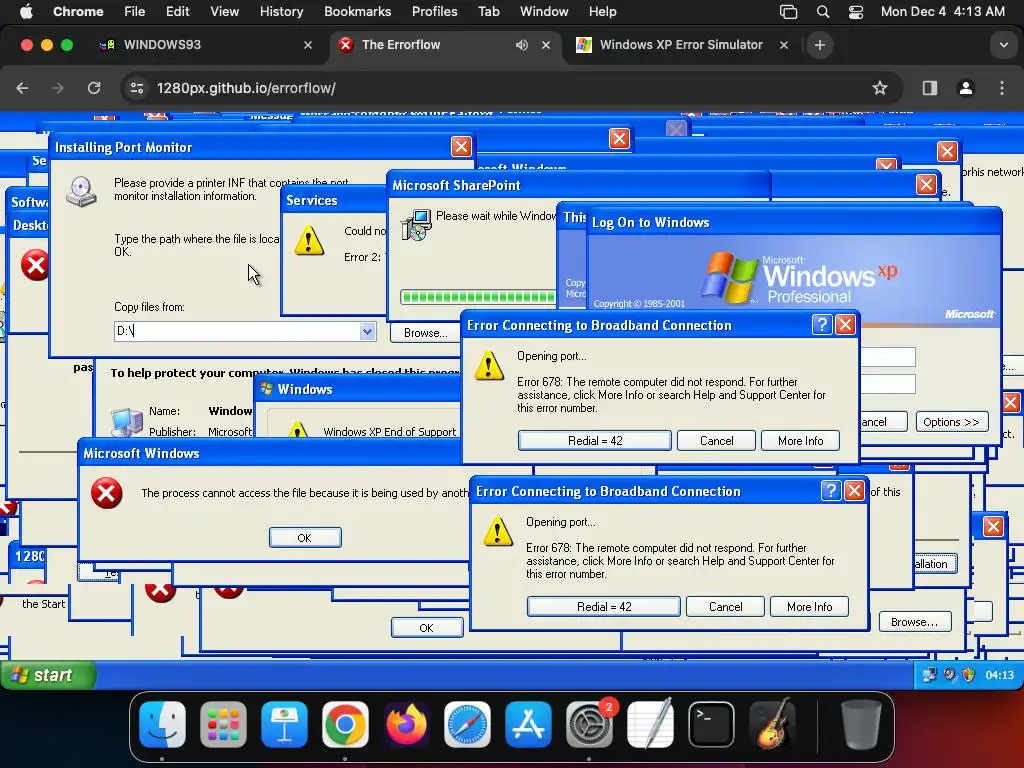
Task: Open Finder from the Dock
Action: pos(163,724)
